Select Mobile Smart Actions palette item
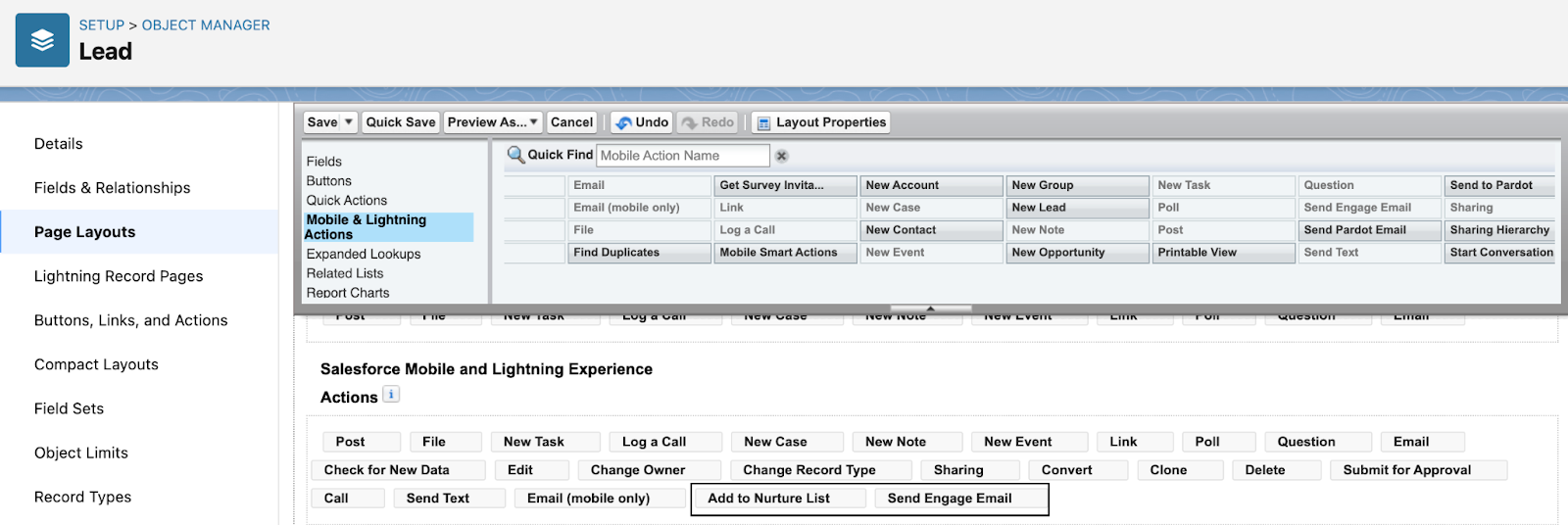 pos(785,253)
